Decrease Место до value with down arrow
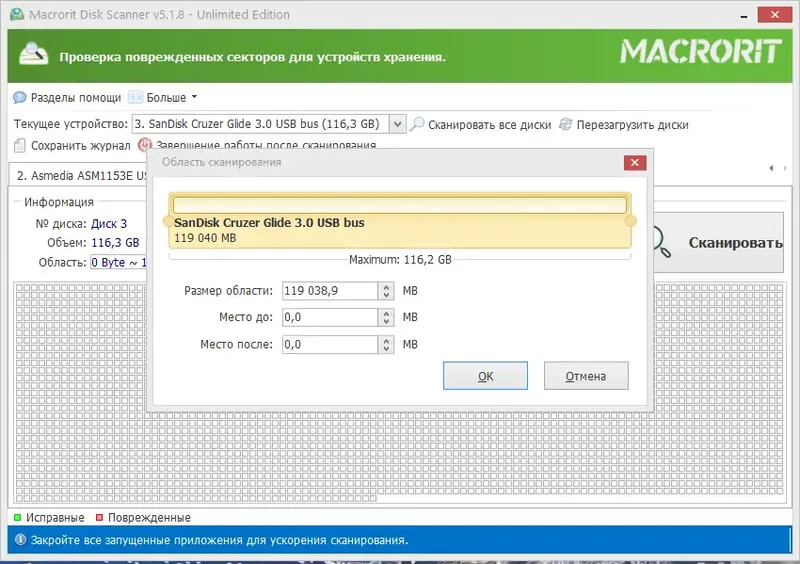This screenshot has width=800, height=564. coord(386,322)
